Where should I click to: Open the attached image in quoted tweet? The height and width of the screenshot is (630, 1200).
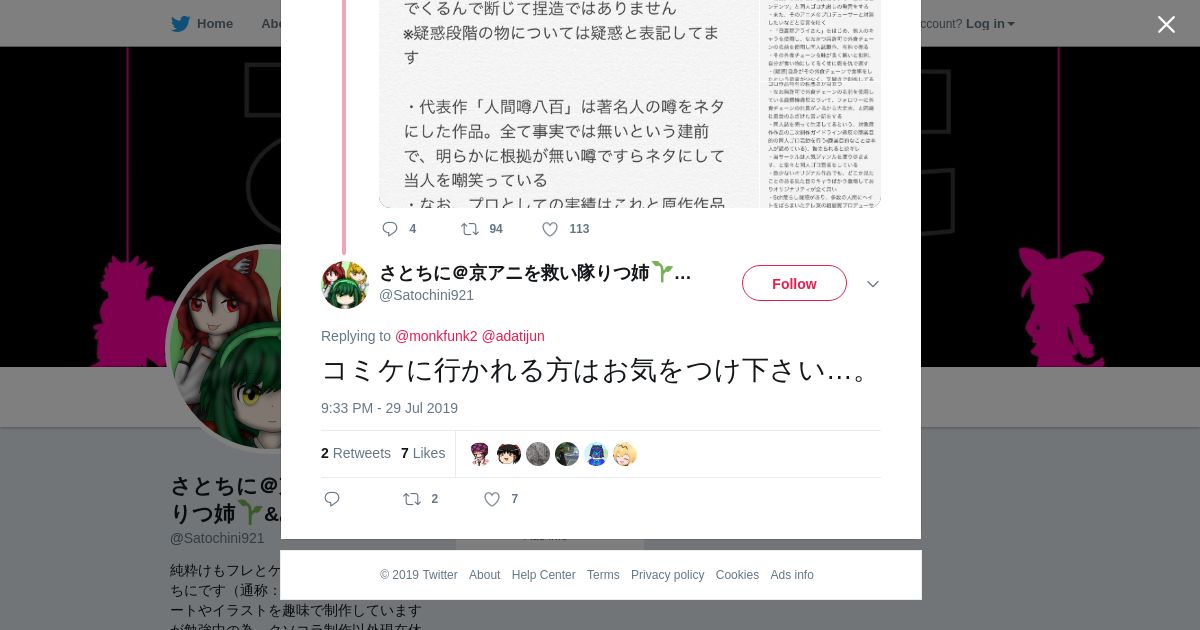click(630, 104)
